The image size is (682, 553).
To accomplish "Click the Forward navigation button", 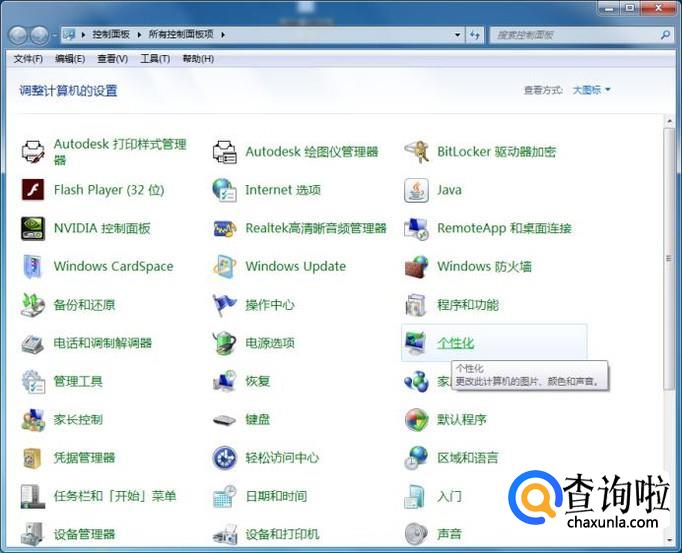I will click(40, 35).
